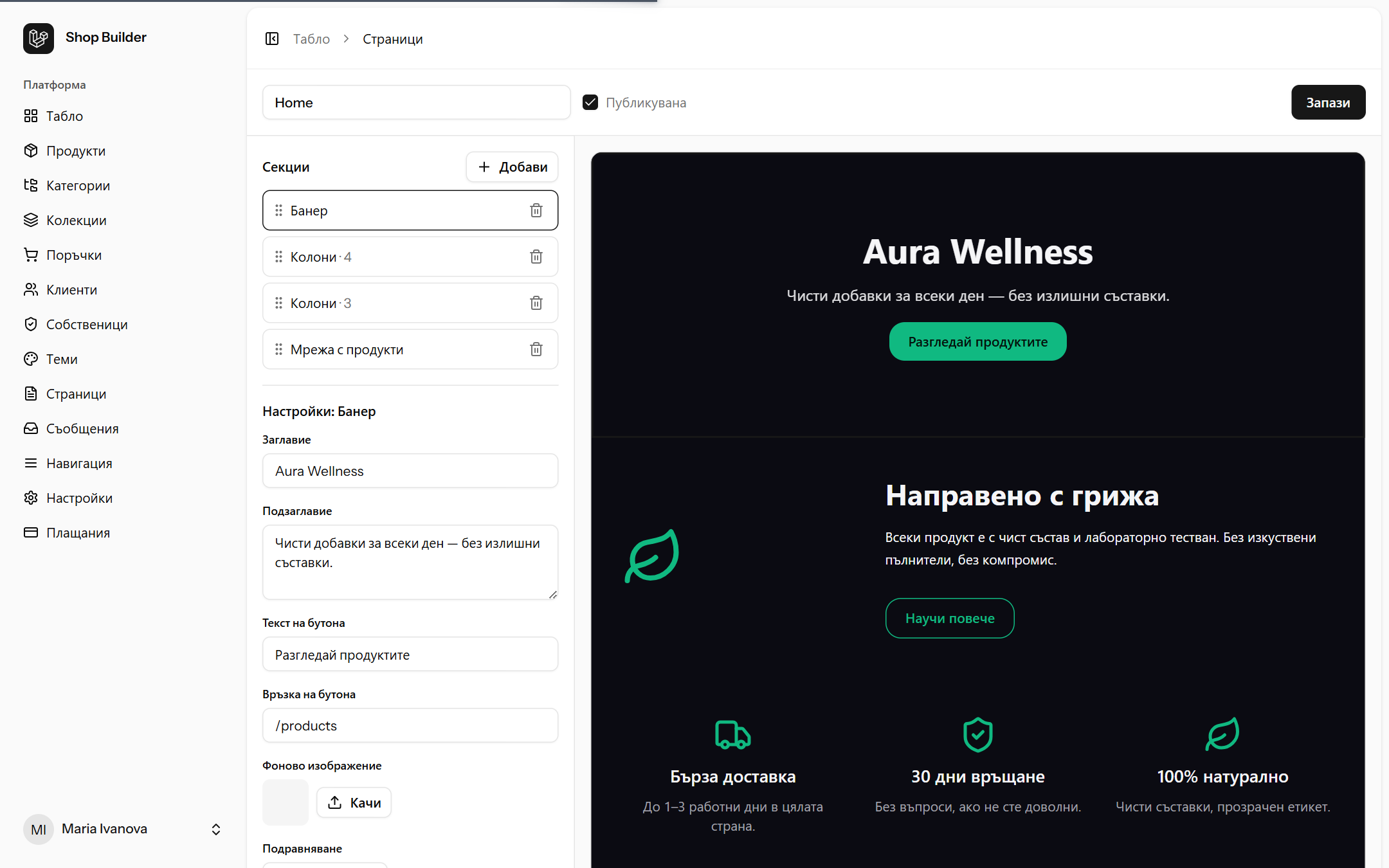The height and width of the screenshot is (868, 1389).
Task: Click the Клиенти users icon
Action: 31,289
